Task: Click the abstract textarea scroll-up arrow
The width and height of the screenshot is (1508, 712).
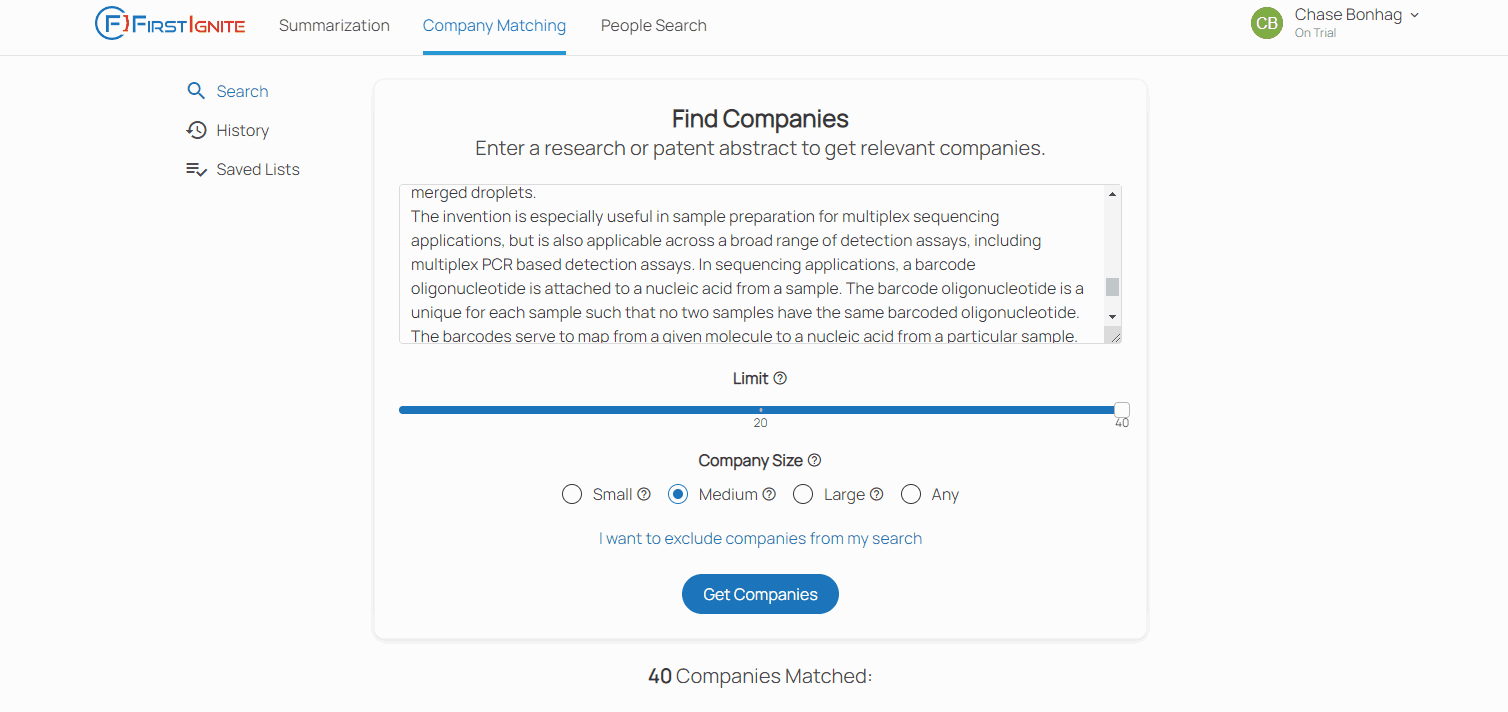Action: pyautogui.click(x=1112, y=194)
